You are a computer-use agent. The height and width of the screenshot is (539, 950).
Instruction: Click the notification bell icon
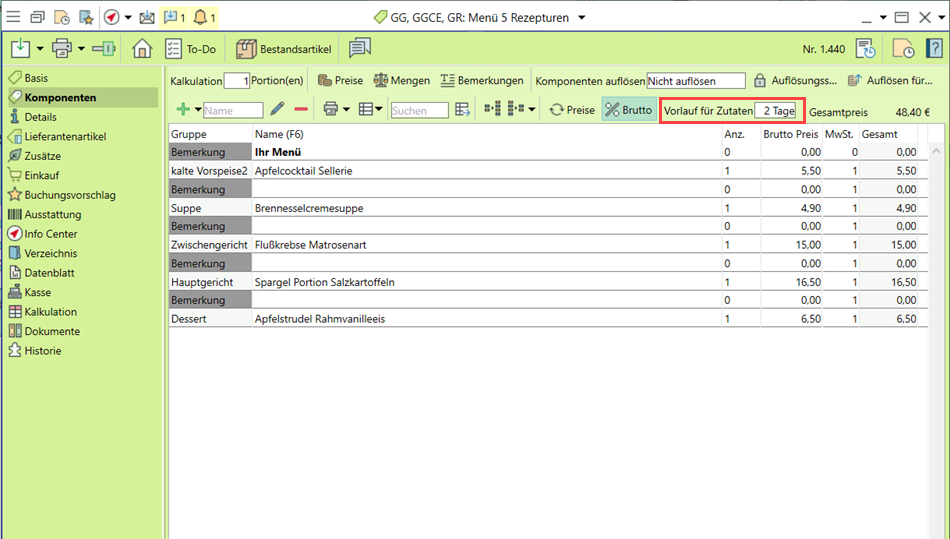pos(200,17)
